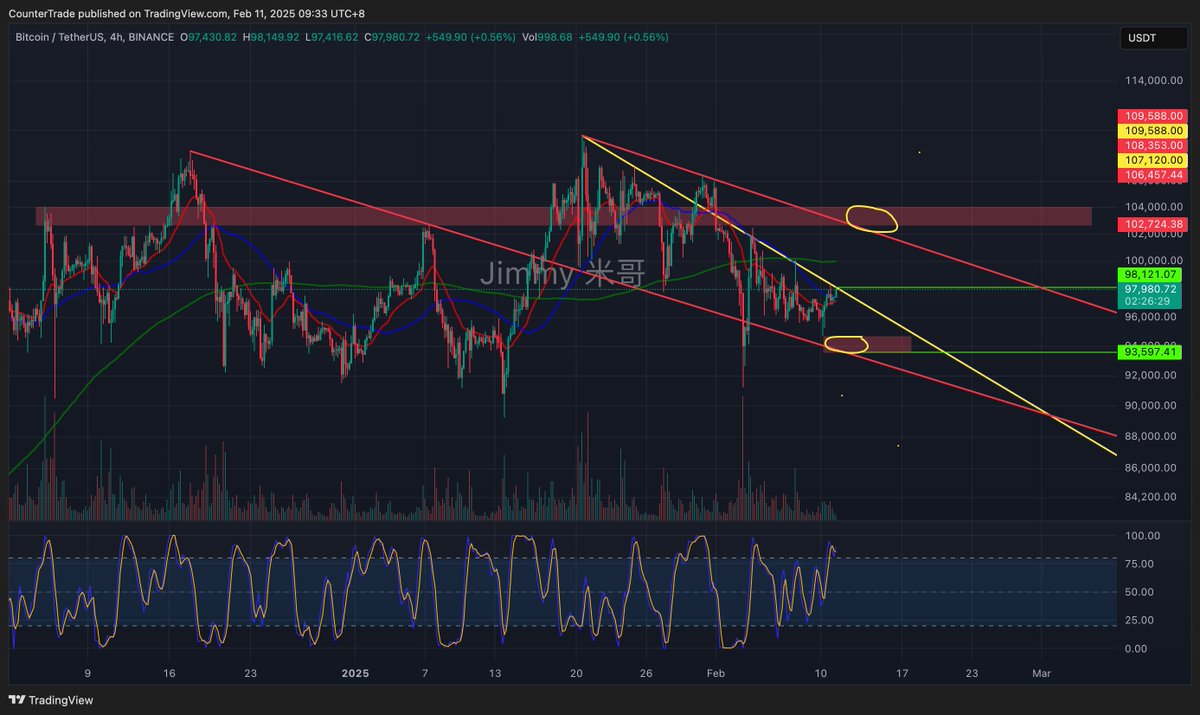Click the red 106,457.44 price label
The width and height of the screenshot is (1200, 715).
(x=1155, y=174)
